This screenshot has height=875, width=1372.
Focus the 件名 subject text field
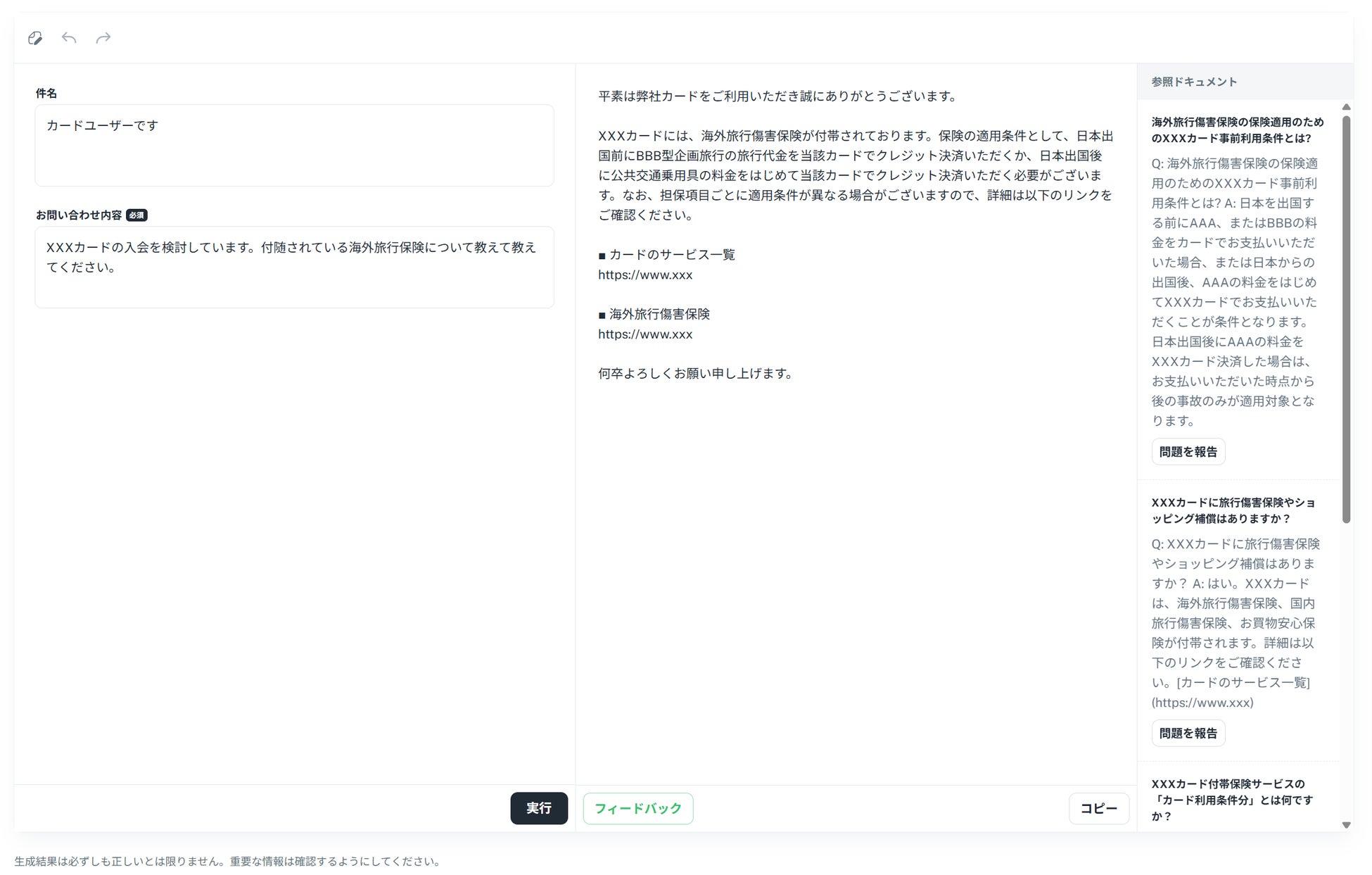294,145
